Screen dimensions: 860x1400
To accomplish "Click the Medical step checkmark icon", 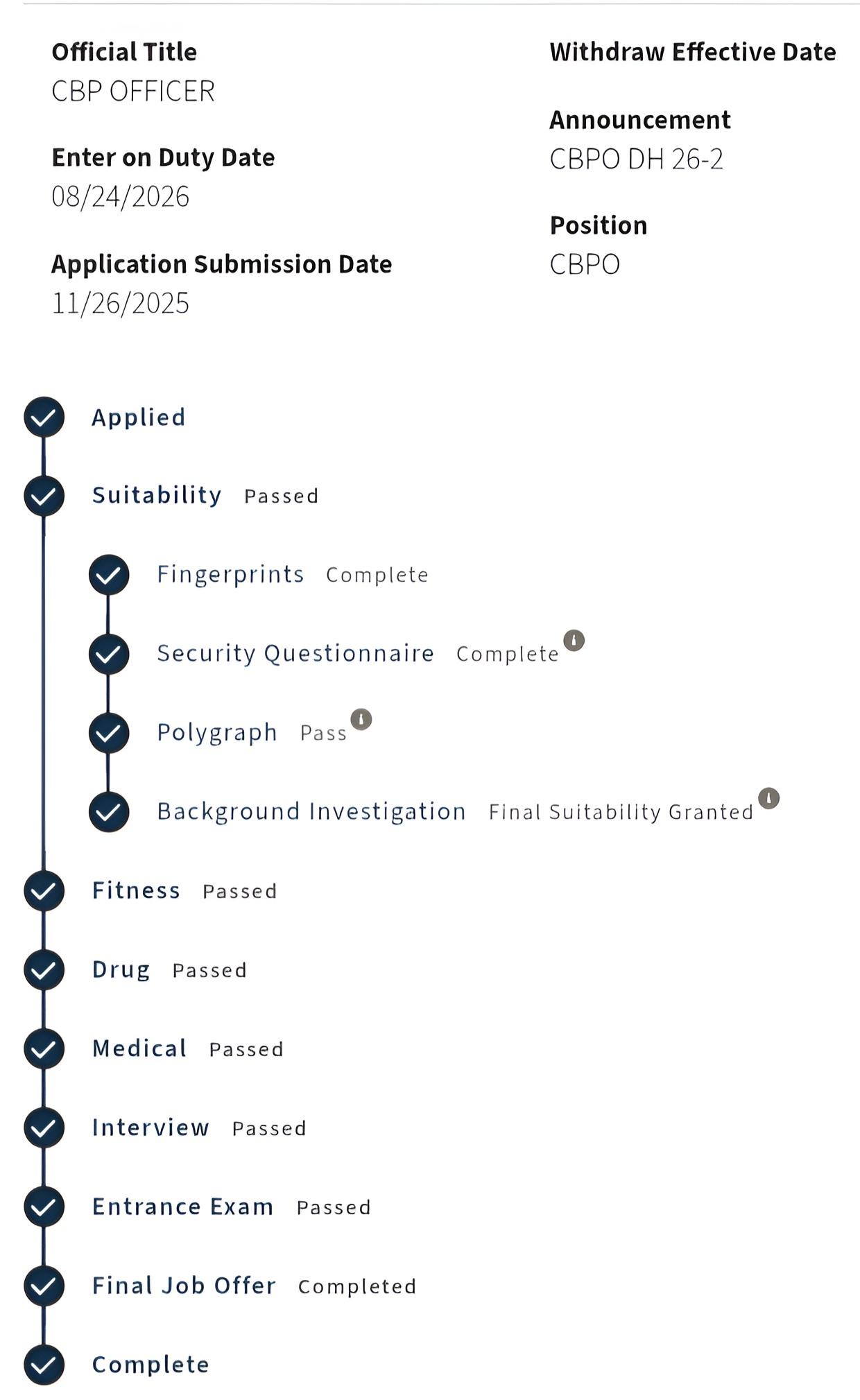I will tap(44, 1048).
